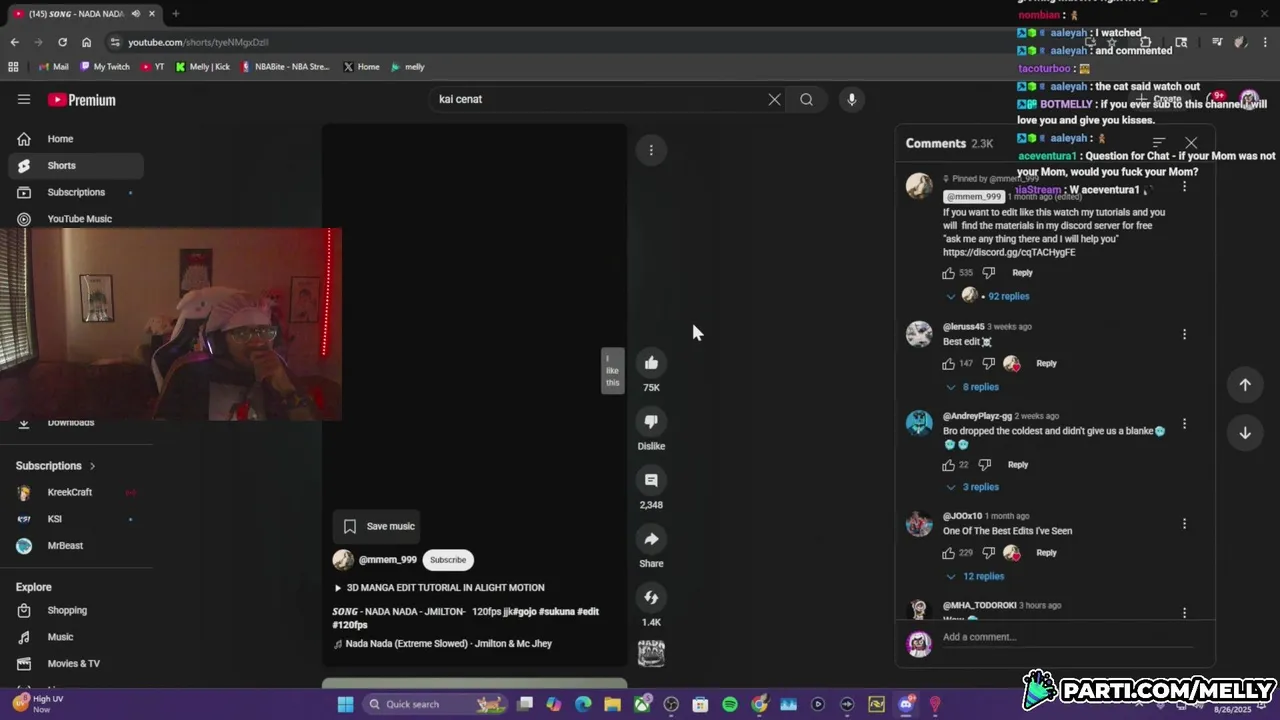Reply to the pinned comment
This screenshot has height=720, width=1280.
coord(1022,273)
